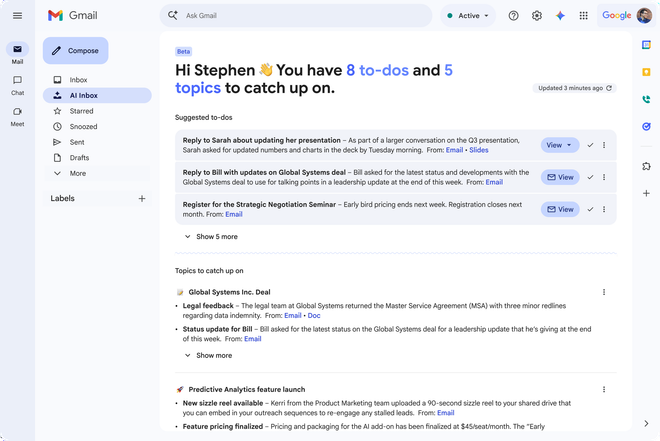The height and width of the screenshot is (441, 660).
Task: Open options for Global Systems Inc. Deal topic
Action: point(604,292)
